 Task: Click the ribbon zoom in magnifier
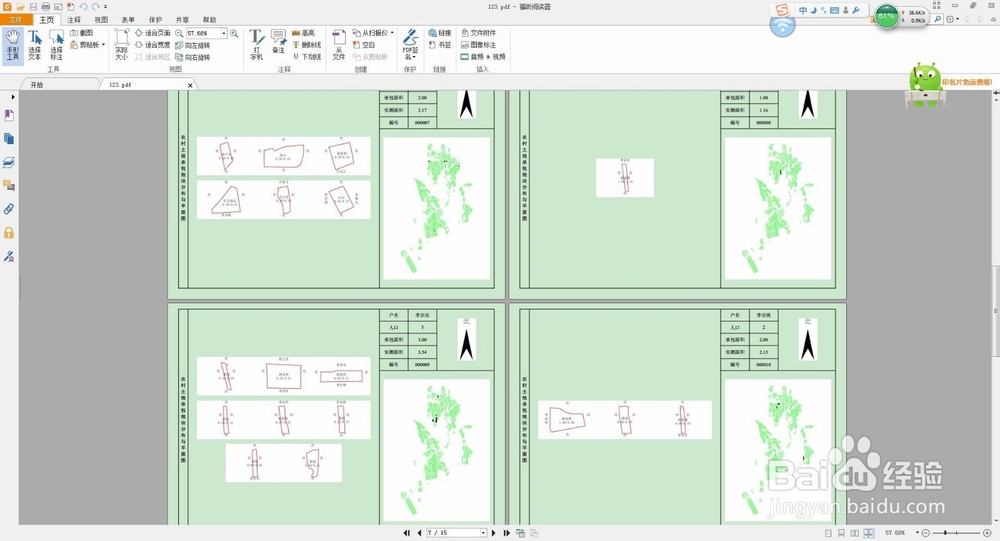click(234, 33)
